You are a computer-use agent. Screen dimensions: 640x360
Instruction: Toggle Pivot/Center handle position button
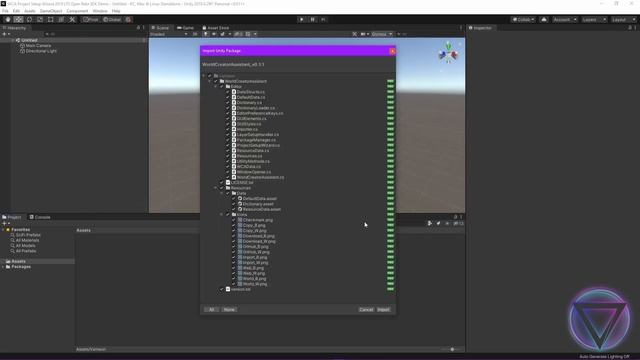click(x=91, y=20)
